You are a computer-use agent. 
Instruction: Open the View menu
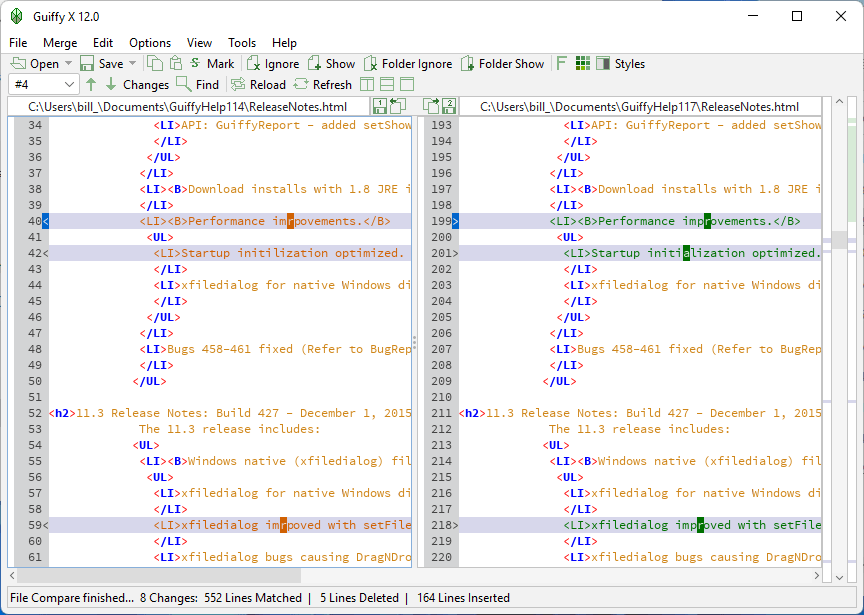point(199,43)
